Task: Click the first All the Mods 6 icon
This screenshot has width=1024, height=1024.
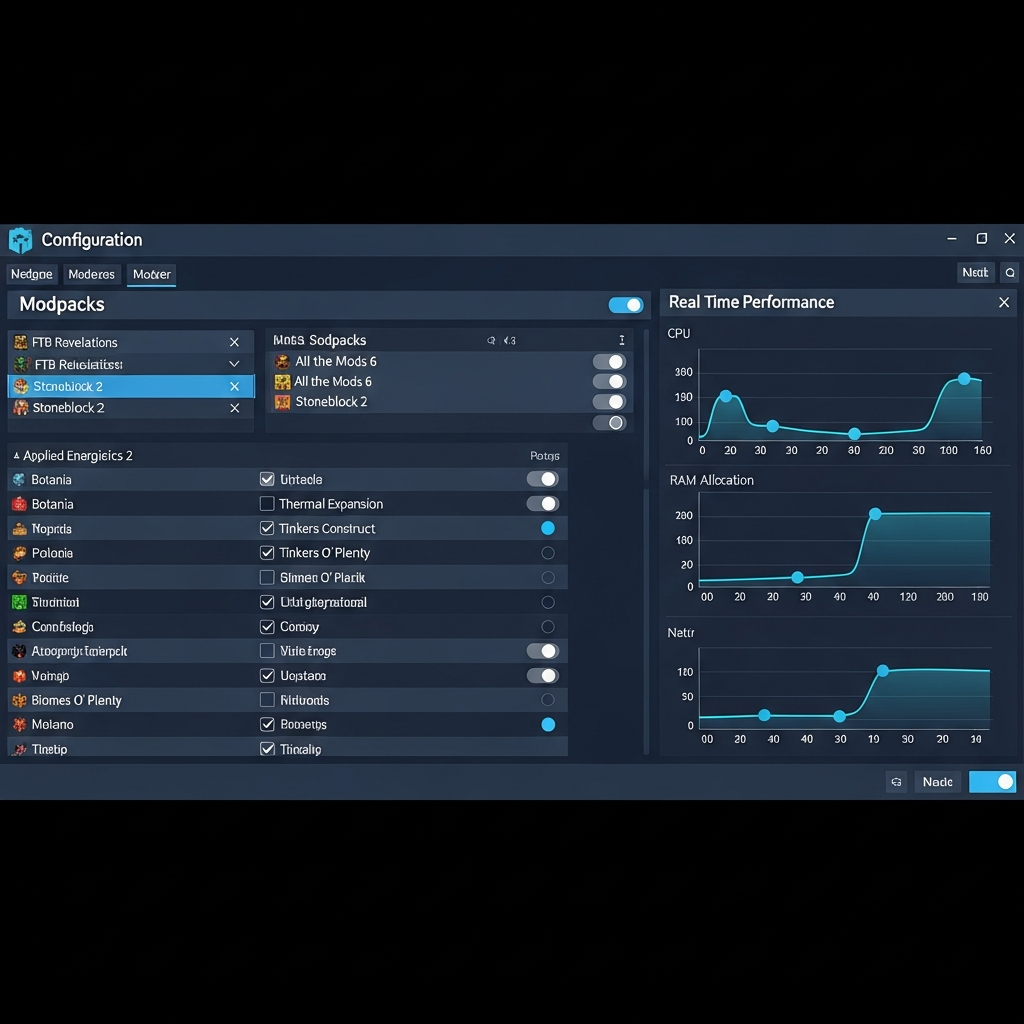Action: coord(282,361)
